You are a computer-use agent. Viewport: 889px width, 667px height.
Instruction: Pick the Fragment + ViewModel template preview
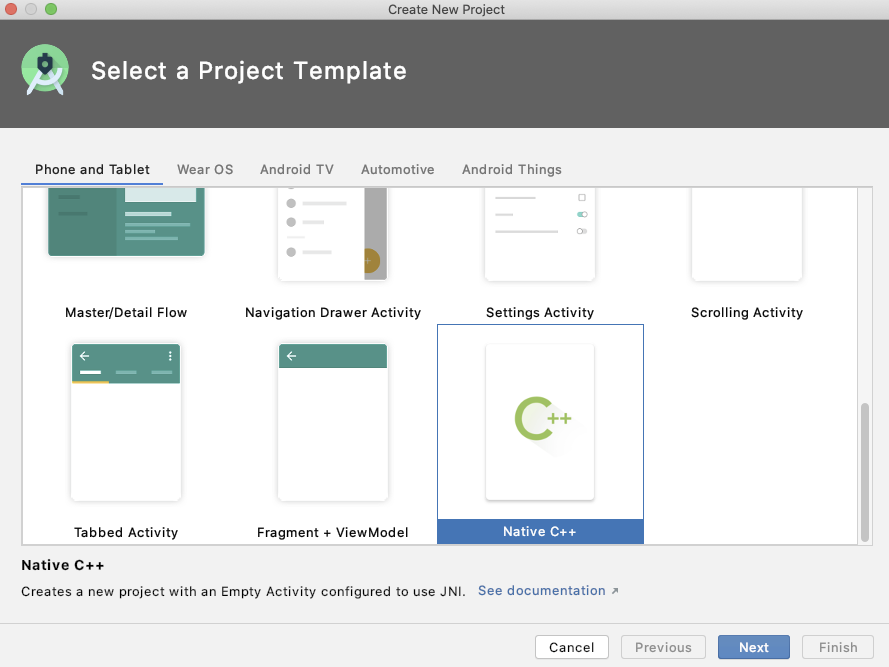point(333,422)
